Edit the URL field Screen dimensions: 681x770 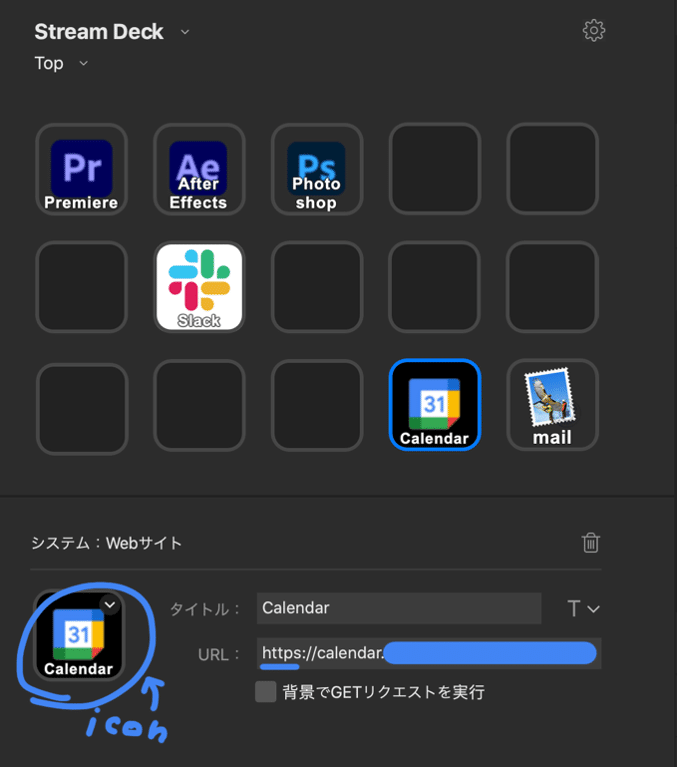pyautogui.click(x=431, y=656)
